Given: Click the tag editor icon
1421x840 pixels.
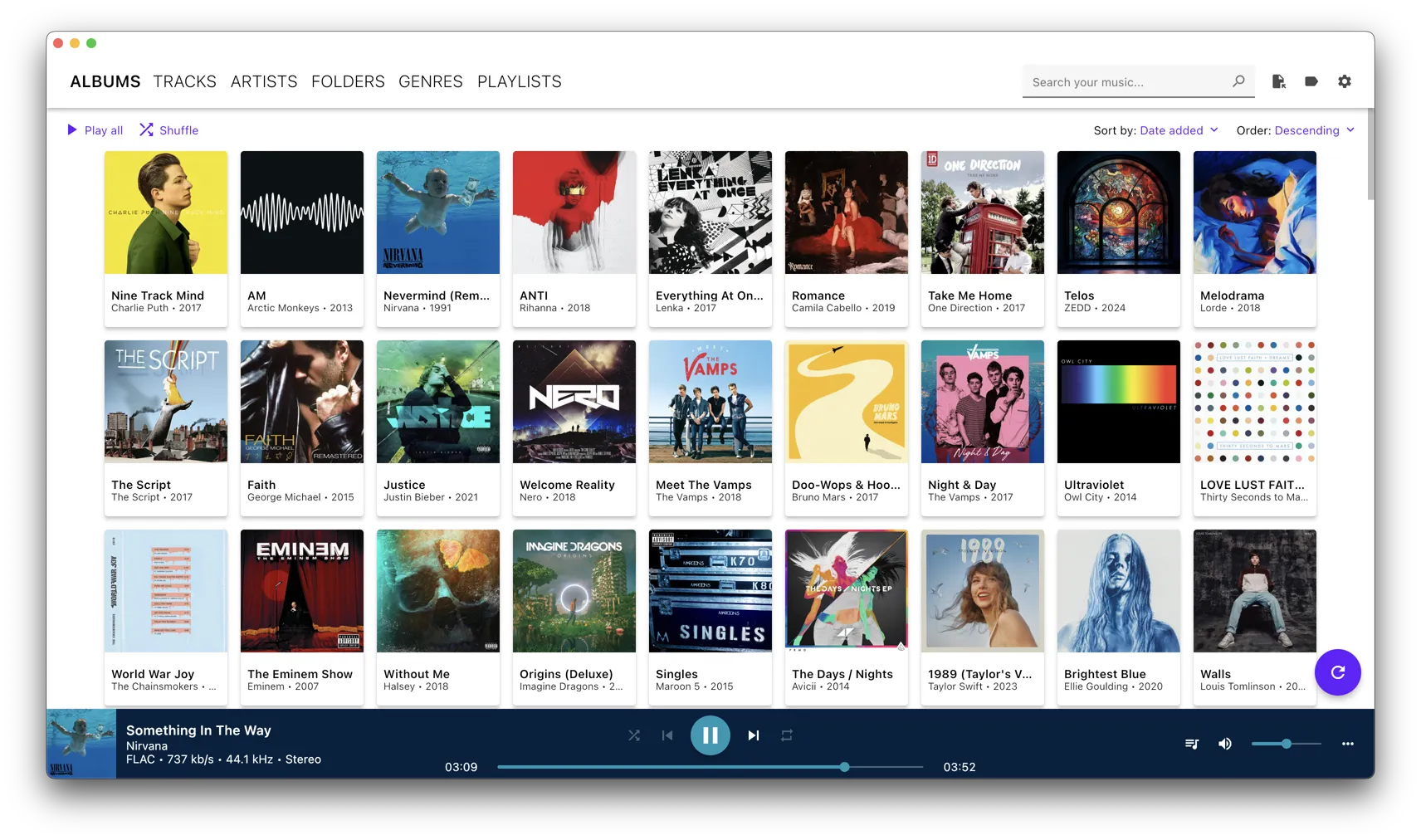Looking at the screenshot, I should [x=1311, y=81].
